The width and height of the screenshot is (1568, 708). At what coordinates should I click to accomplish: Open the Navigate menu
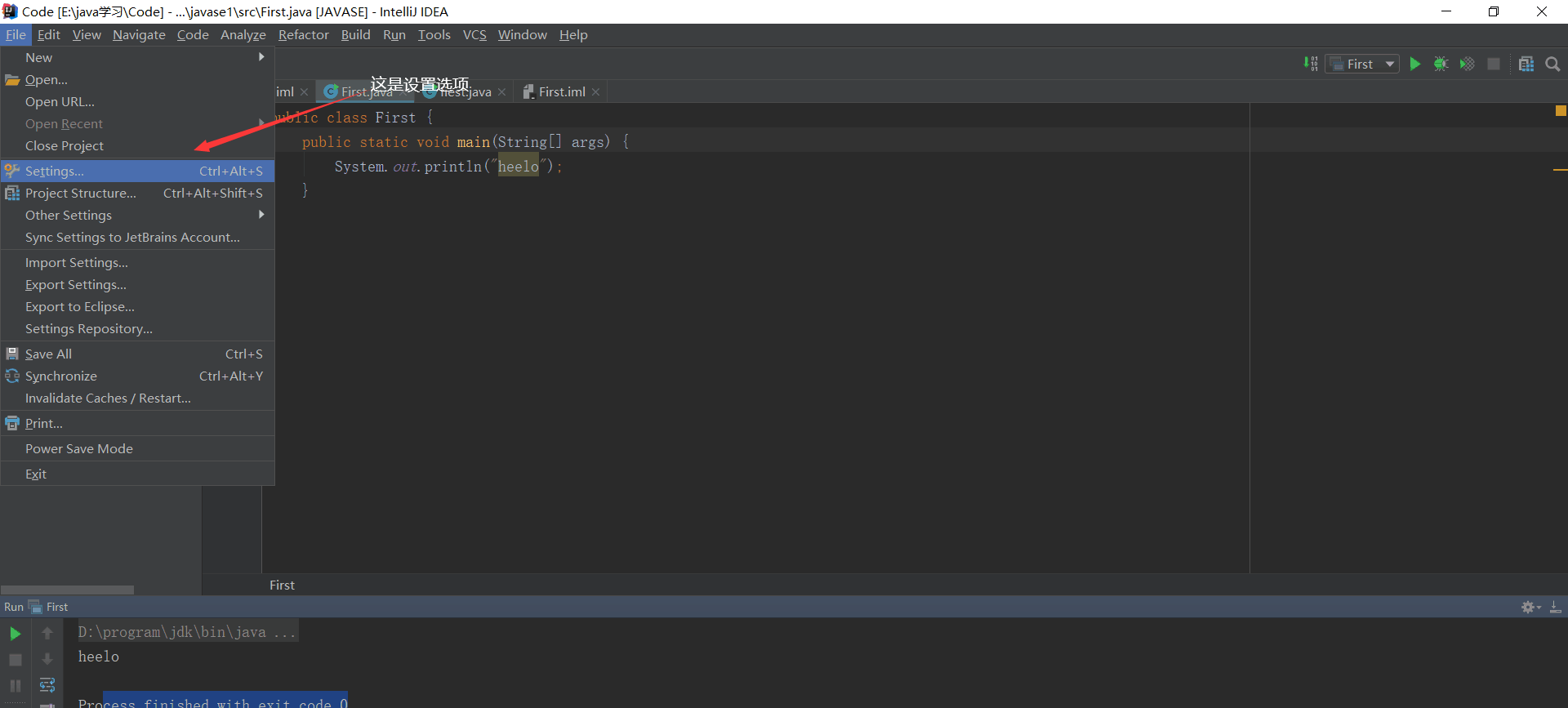pos(139,35)
